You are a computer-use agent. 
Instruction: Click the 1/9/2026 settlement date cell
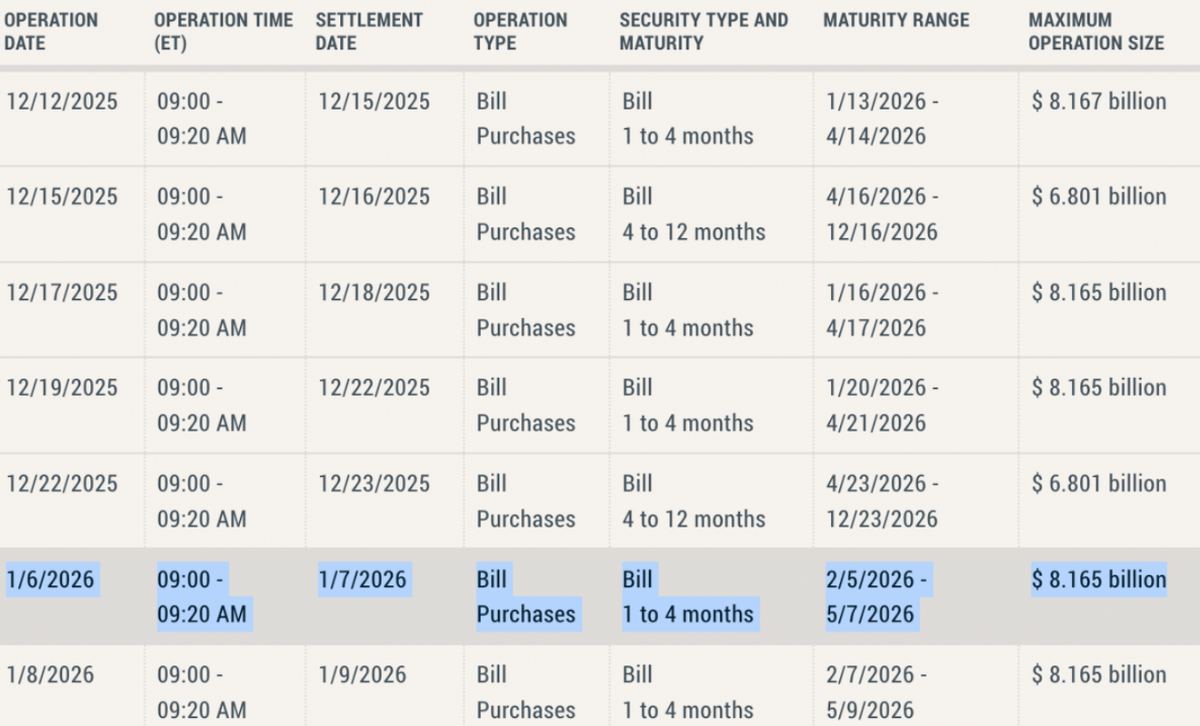pos(362,675)
